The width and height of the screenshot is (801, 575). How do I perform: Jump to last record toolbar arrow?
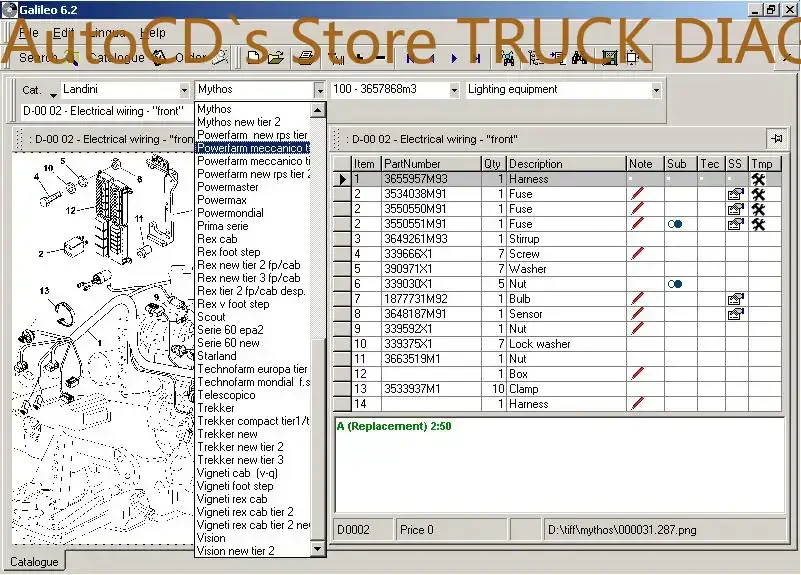476,58
